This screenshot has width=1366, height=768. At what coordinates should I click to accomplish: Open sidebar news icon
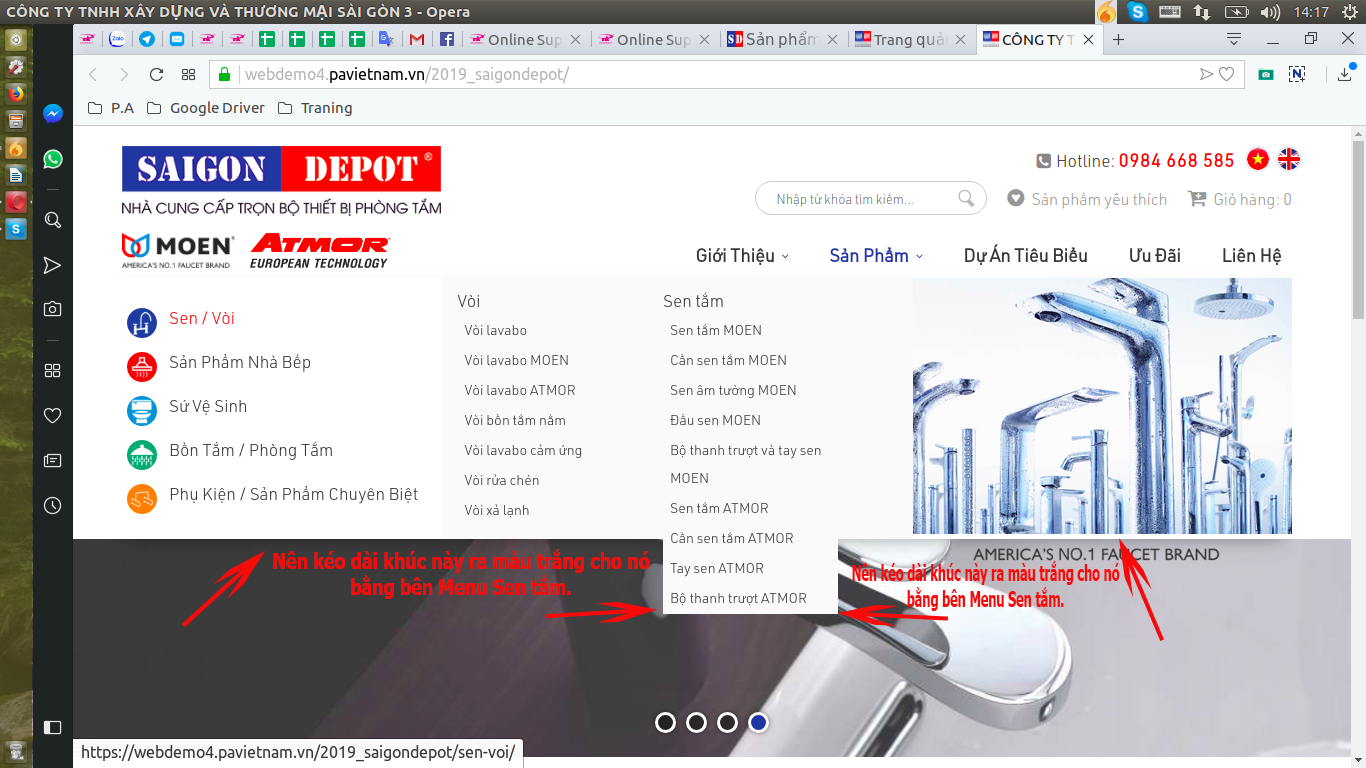coord(53,461)
